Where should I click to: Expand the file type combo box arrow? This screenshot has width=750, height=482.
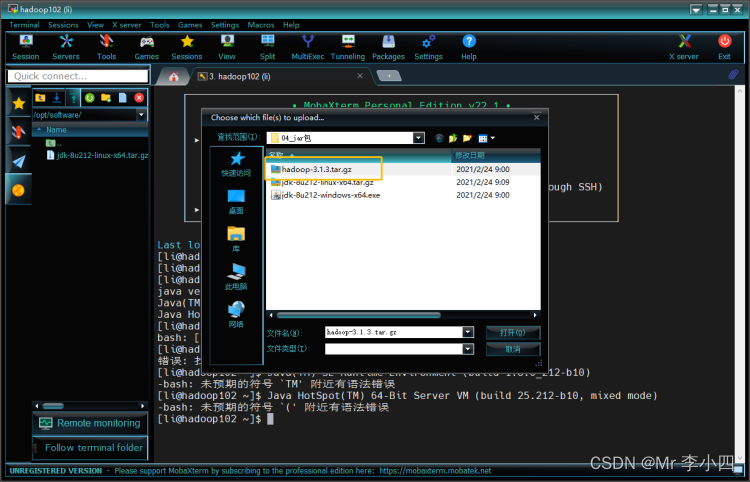[x=468, y=349]
